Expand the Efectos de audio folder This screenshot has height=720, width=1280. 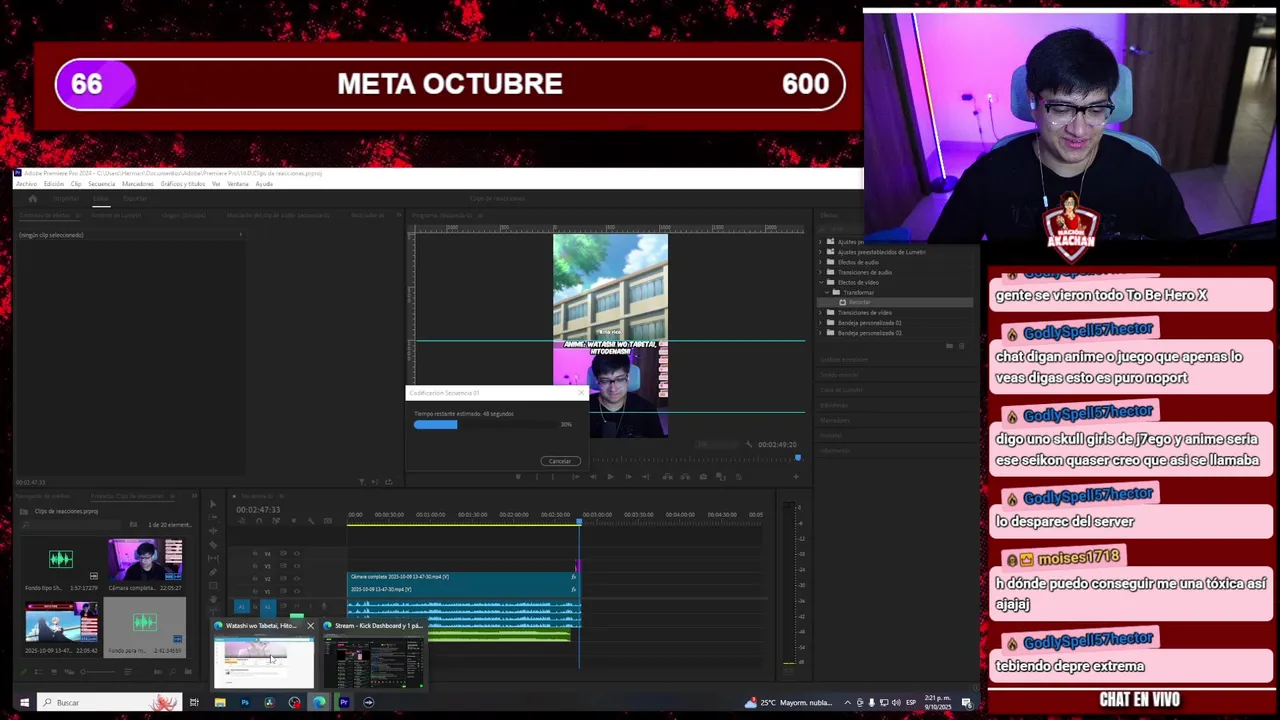tap(820, 262)
